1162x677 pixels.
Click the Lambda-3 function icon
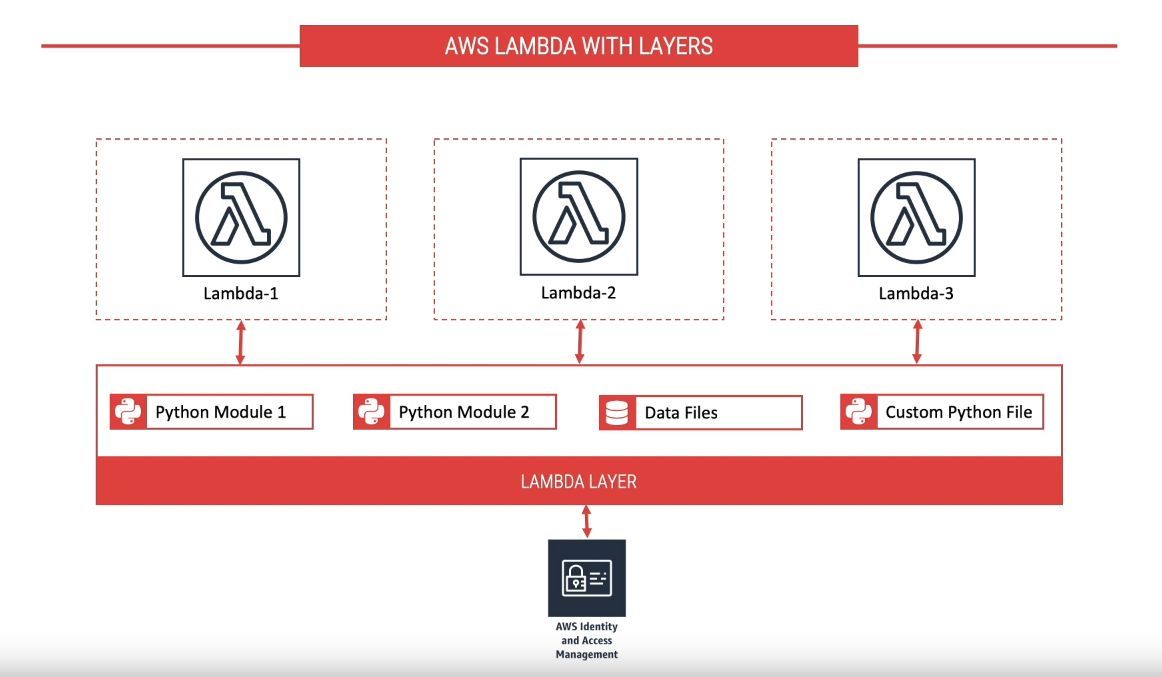[917, 217]
